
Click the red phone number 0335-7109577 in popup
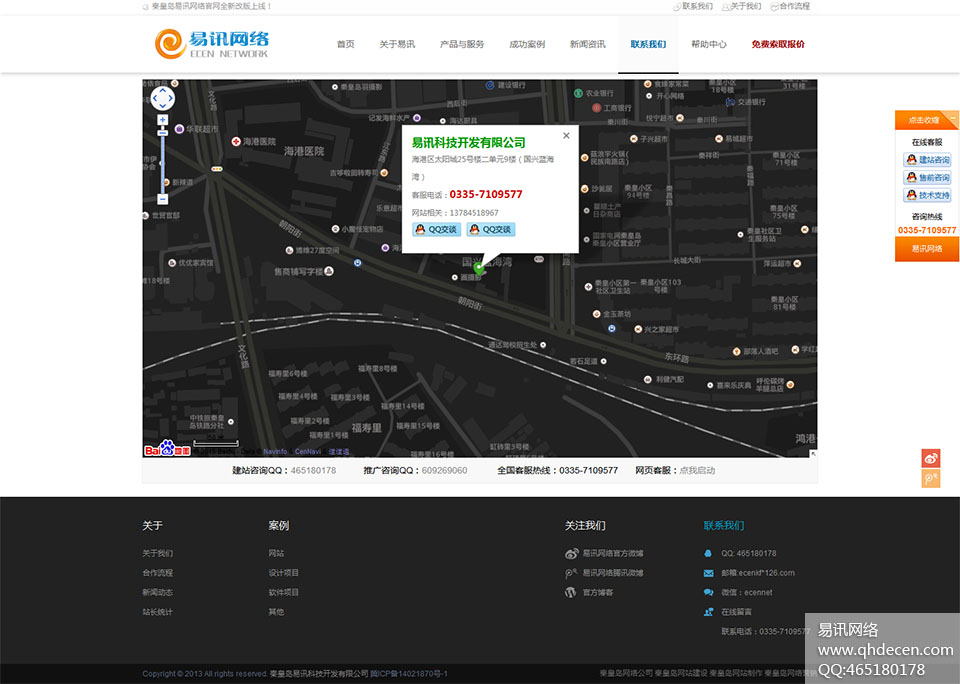(486, 194)
